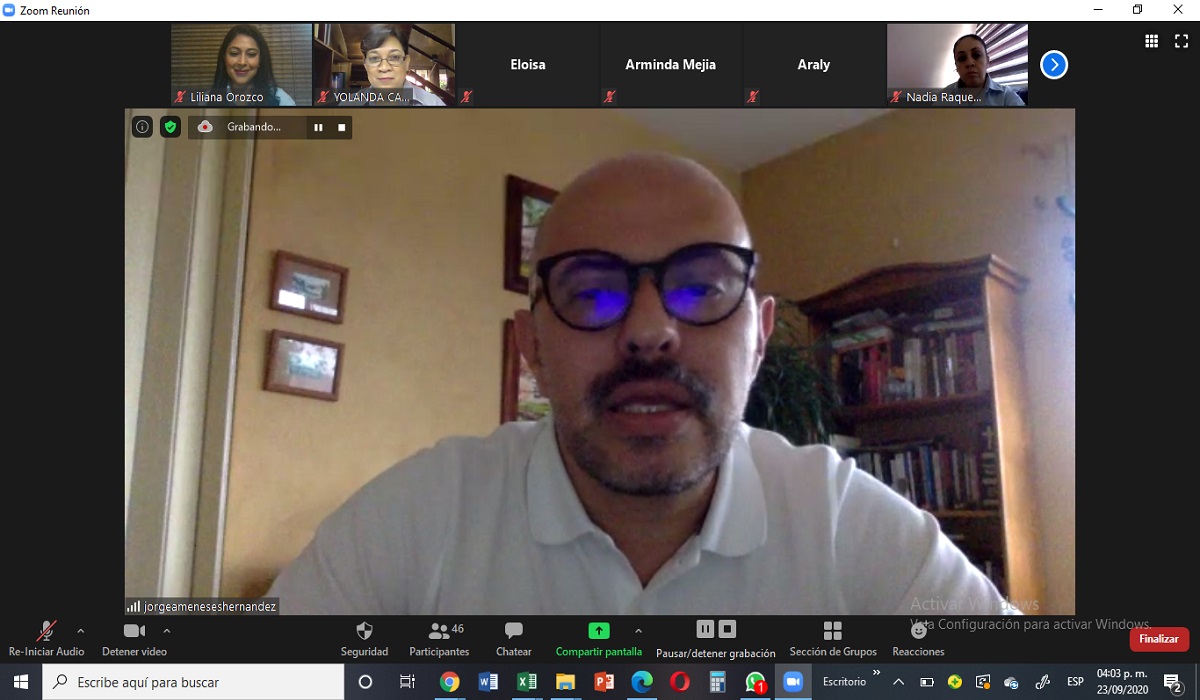Select Eloisa participant tile
Image resolution: width=1200 pixels, height=700 pixels.
[528, 65]
